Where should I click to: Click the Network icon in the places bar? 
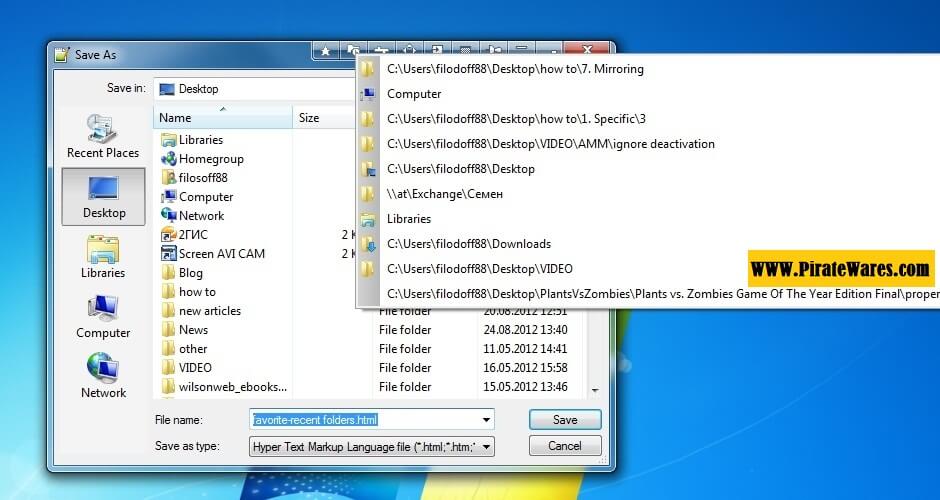click(x=103, y=377)
